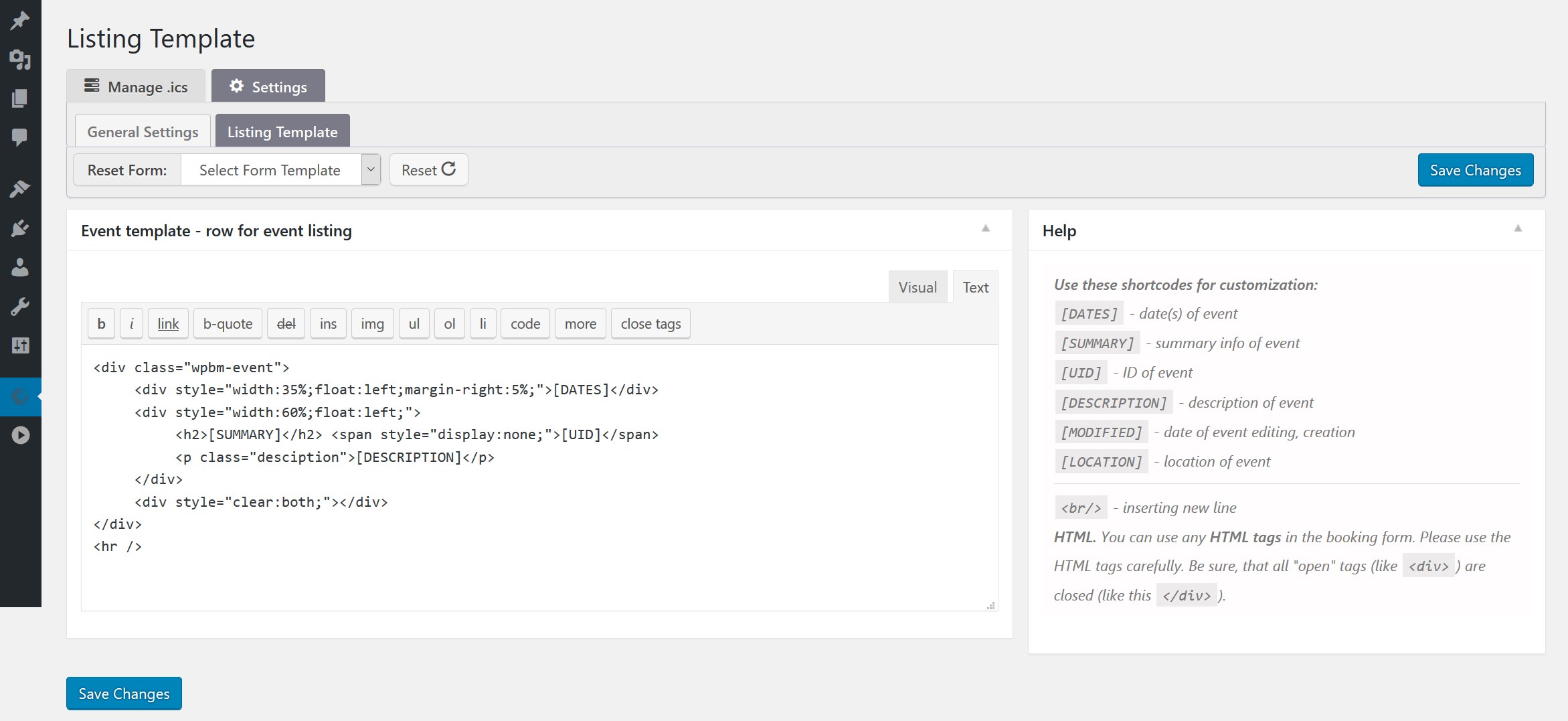Screen dimensions: 1568x721
Task: Click the code quicktag button
Action: (x=525, y=323)
